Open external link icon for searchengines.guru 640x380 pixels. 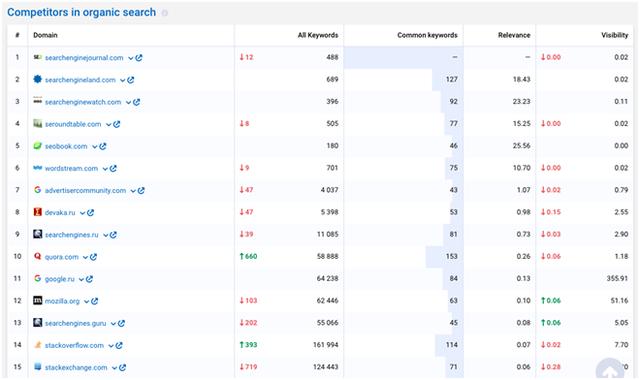click(x=121, y=323)
